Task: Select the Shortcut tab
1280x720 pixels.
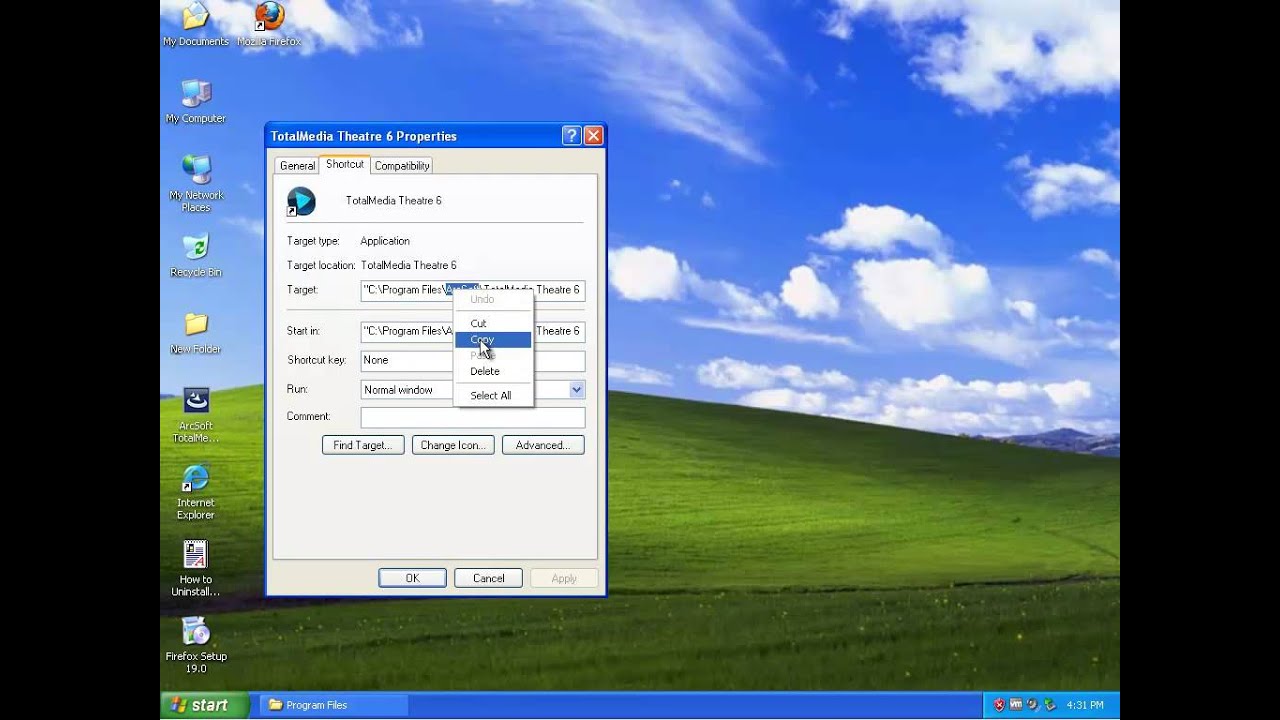Action: [345, 164]
